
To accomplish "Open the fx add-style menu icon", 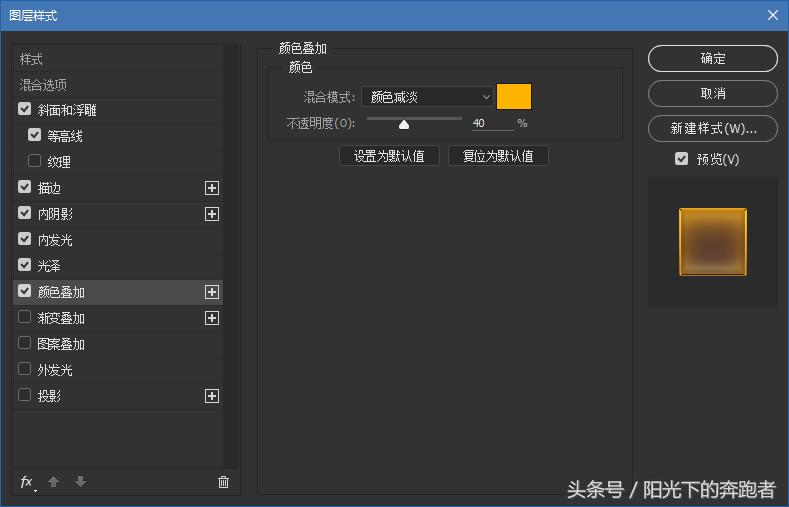I will 28,482.
